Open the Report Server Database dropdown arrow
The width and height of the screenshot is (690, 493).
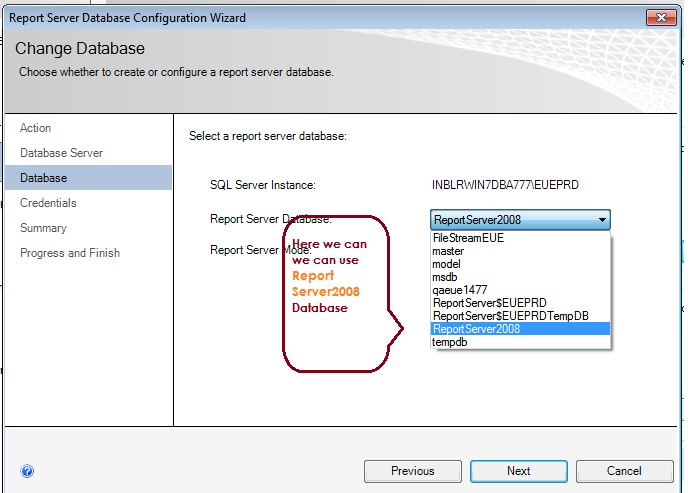(x=602, y=220)
